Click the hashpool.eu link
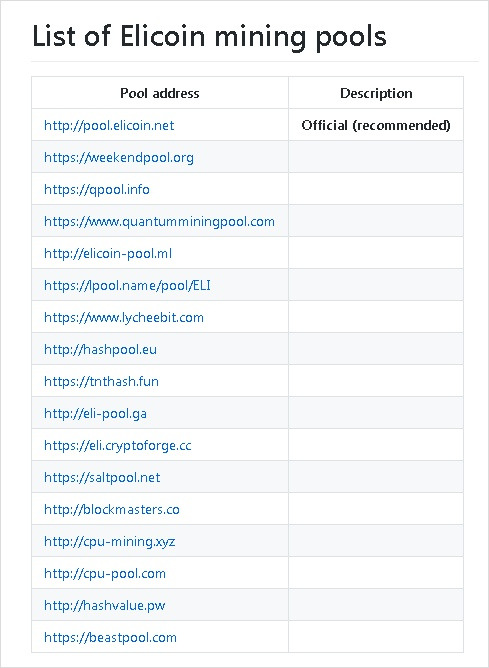489x668 pixels. tap(101, 349)
